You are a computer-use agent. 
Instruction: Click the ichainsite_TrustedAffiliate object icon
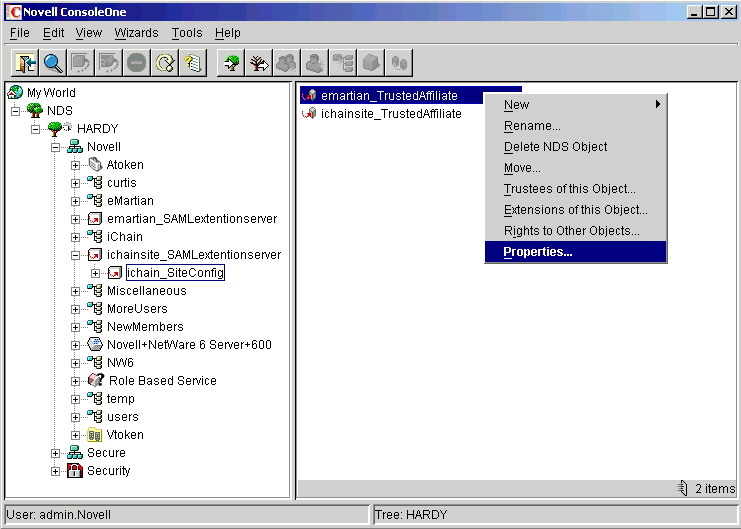click(309, 113)
